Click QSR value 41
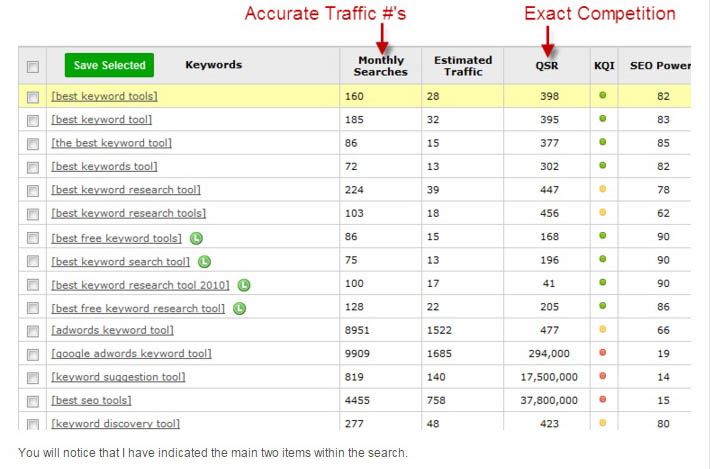The image size is (710, 469). 549,283
